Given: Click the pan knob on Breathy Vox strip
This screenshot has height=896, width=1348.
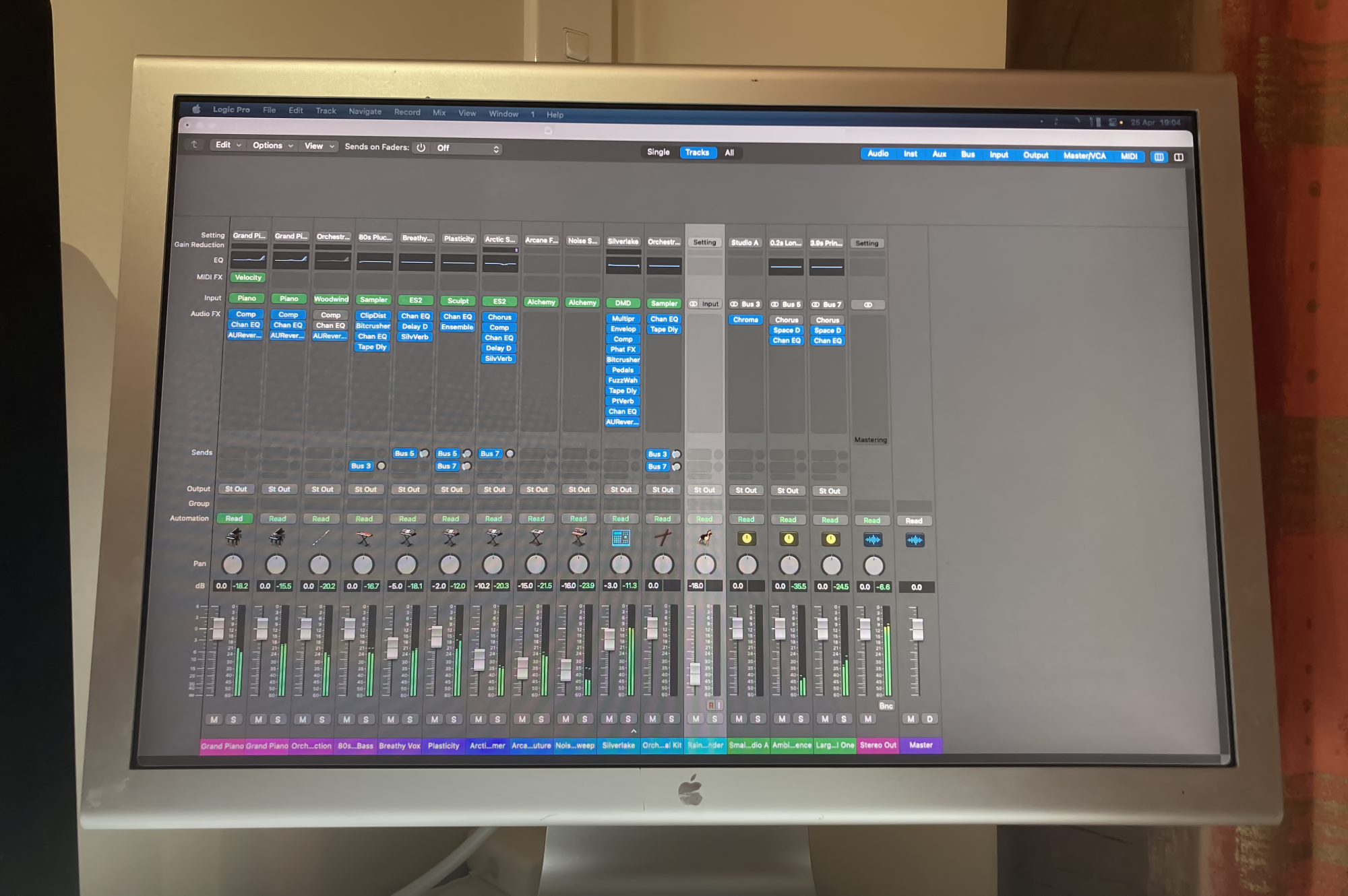Looking at the screenshot, I should coord(406,565).
